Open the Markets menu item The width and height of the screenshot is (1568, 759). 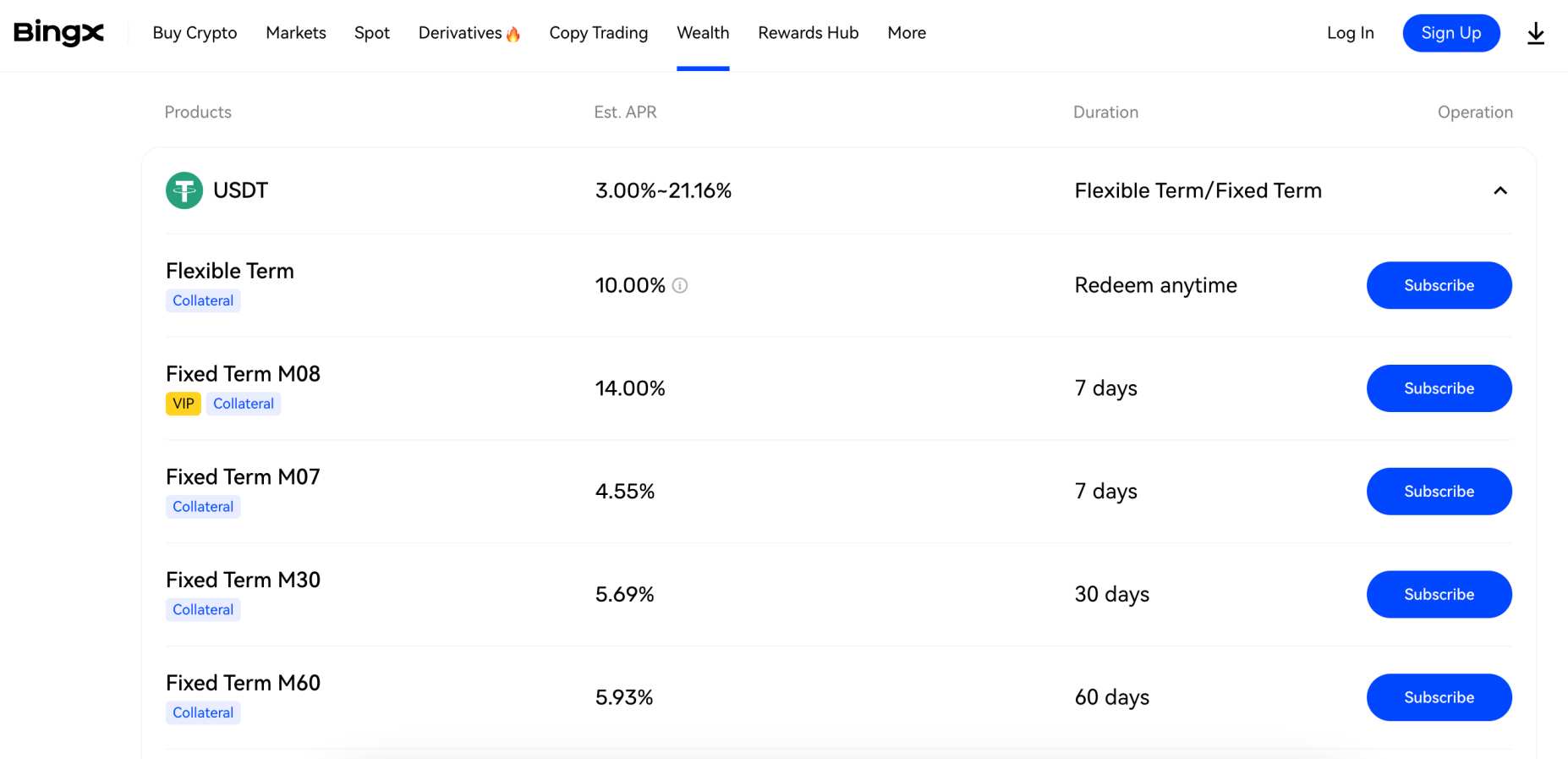[296, 33]
